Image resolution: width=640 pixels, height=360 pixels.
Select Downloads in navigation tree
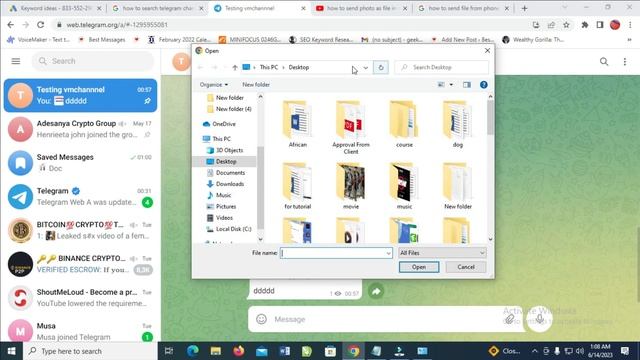click(225, 184)
